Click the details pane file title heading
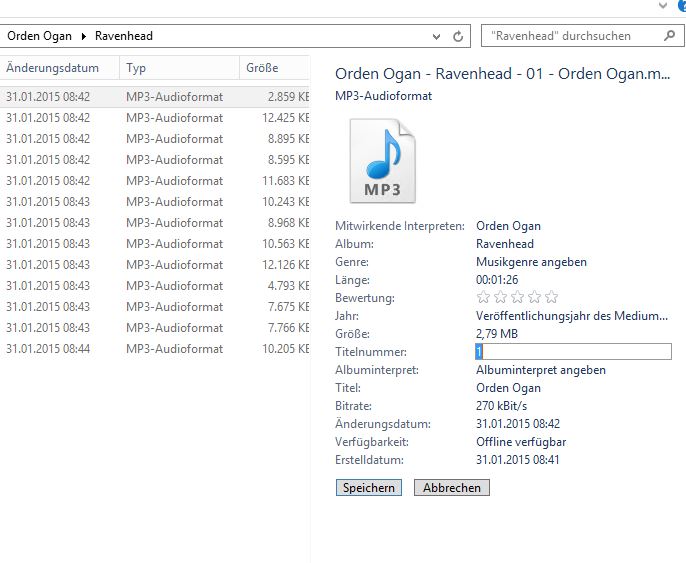Image resolution: width=686 pixels, height=563 pixels. click(502, 74)
